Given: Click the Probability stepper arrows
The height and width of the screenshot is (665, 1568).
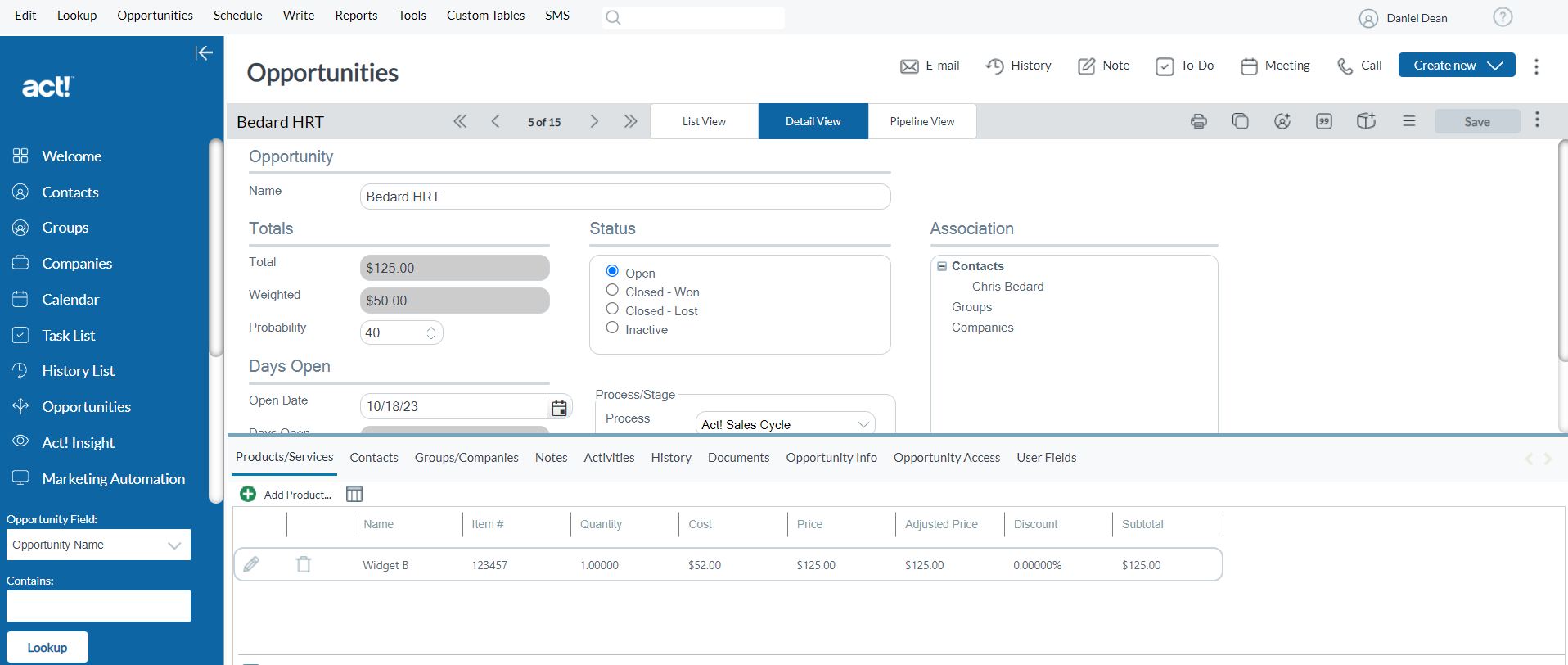Looking at the screenshot, I should [x=431, y=332].
